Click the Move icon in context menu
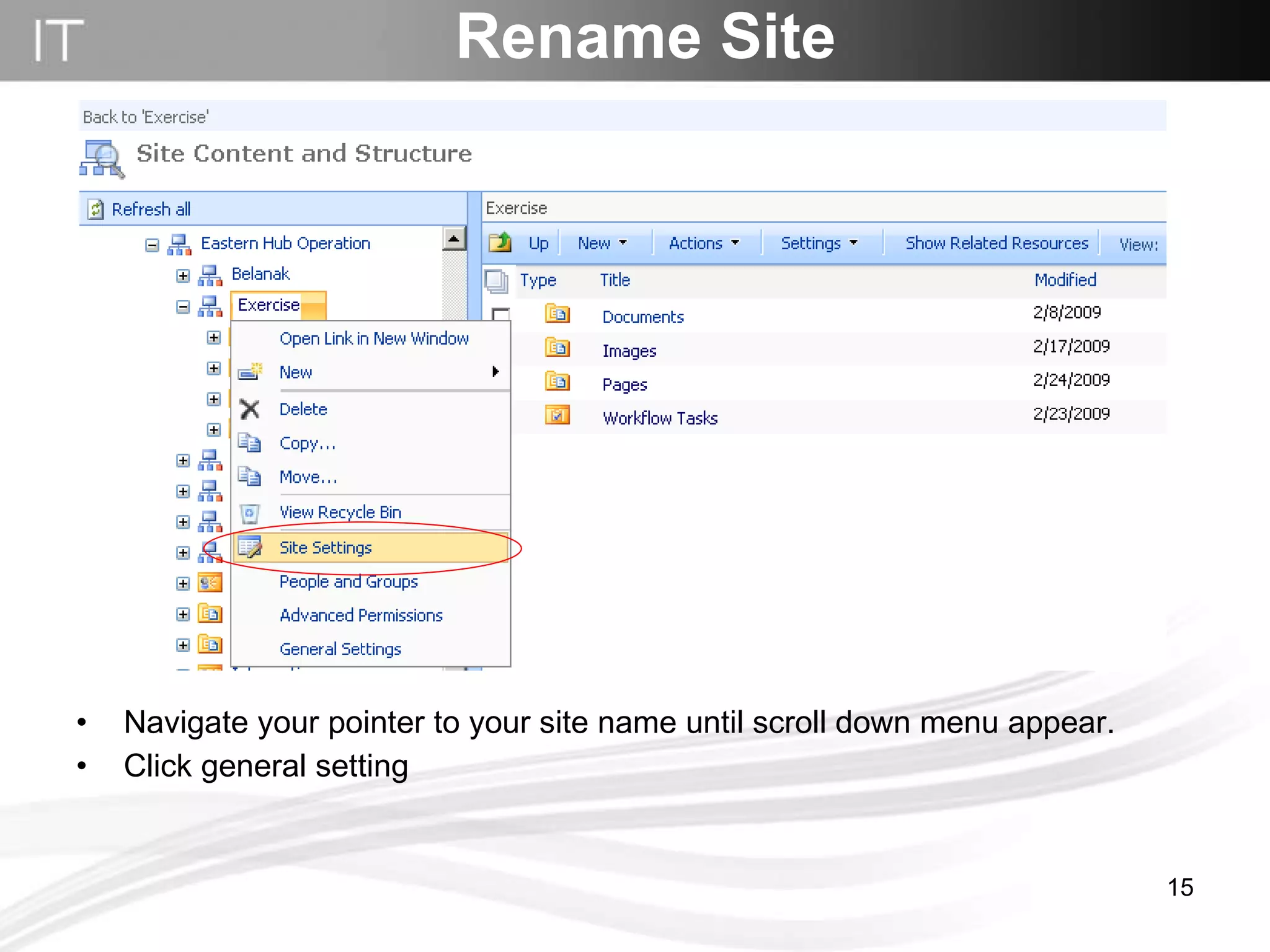 (x=249, y=476)
